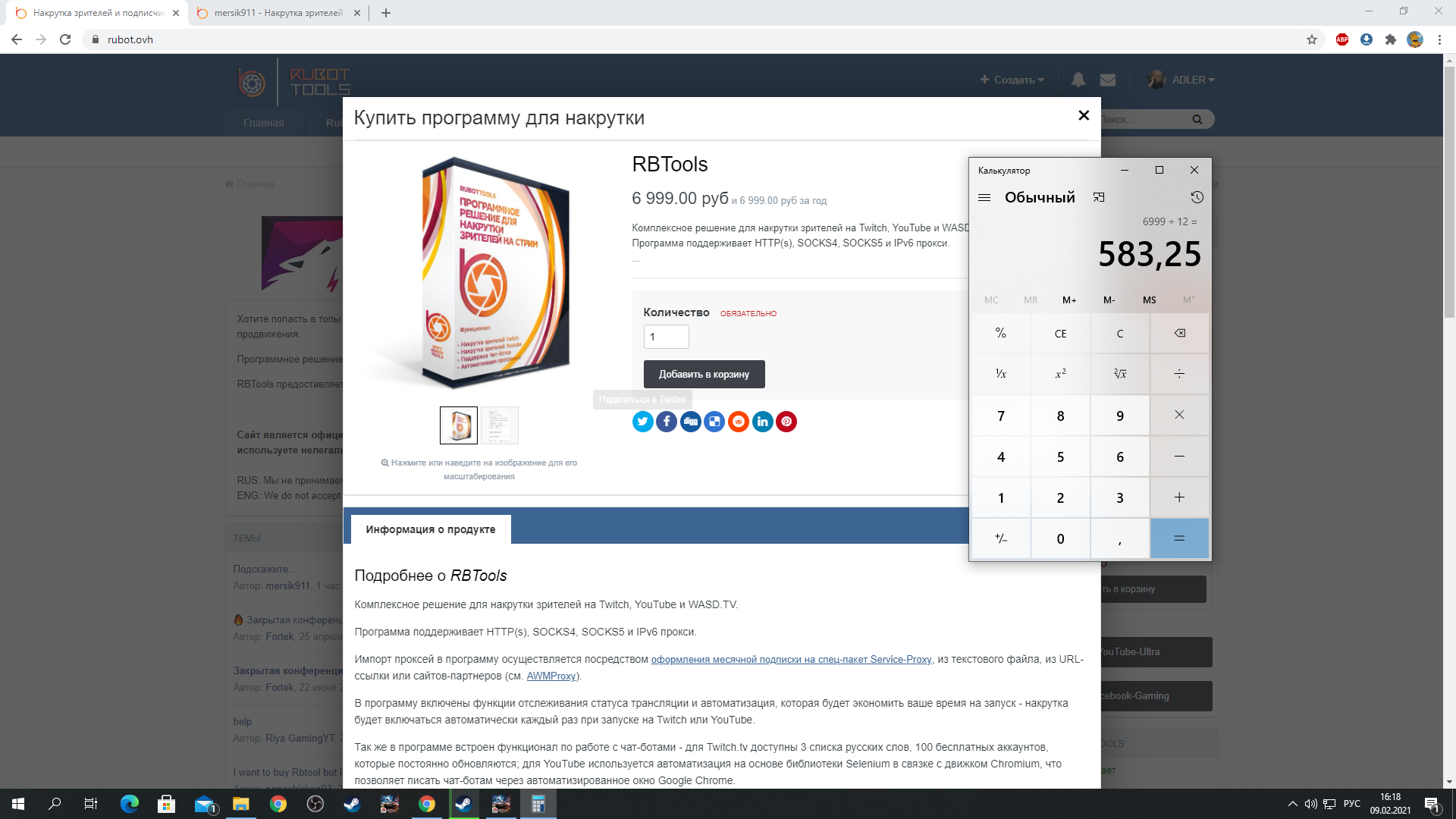The width and height of the screenshot is (1456, 819).
Task: Select second product thumbnail image
Action: click(x=499, y=425)
